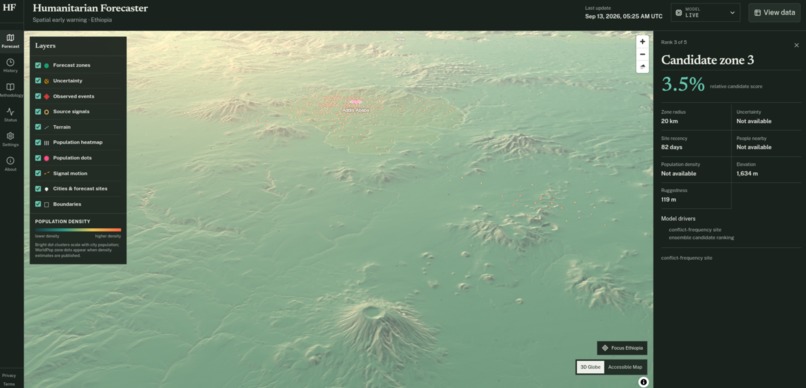
Task: Open the map info icon at bottom right
Action: pyautogui.click(x=643, y=382)
